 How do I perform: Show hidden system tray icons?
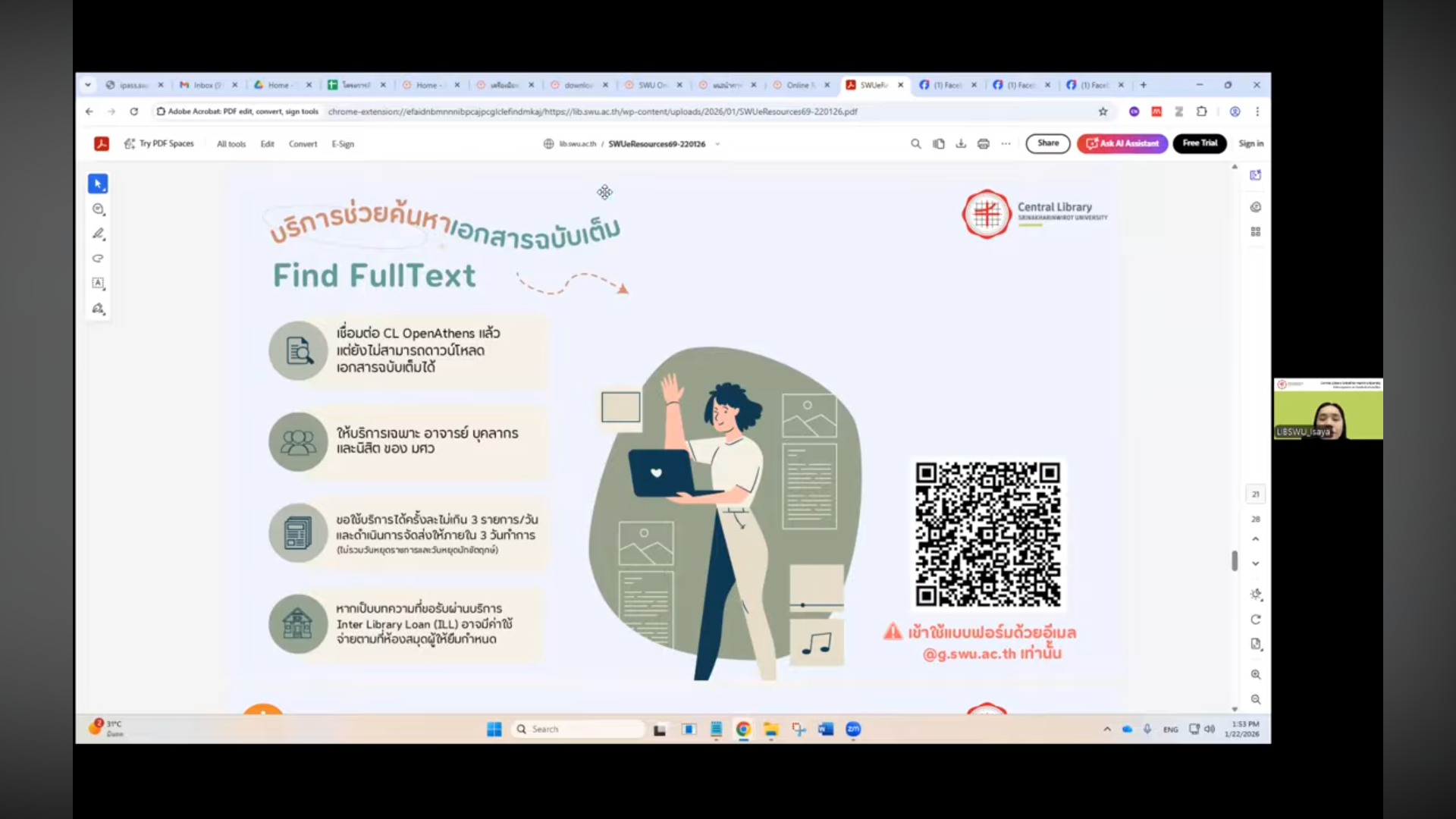tap(1107, 730)
